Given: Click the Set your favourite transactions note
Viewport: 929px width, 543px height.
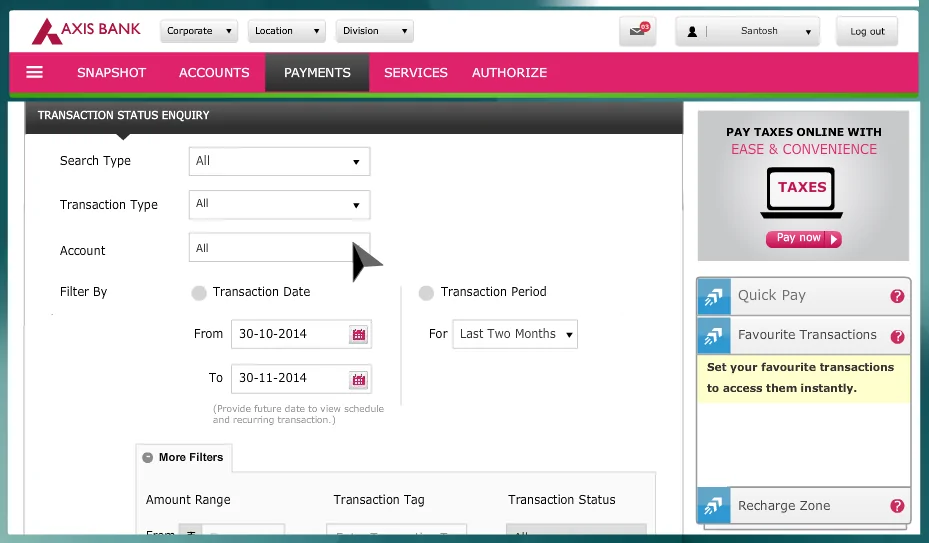Looking at the screenshot, I should (x=803, y=378).
